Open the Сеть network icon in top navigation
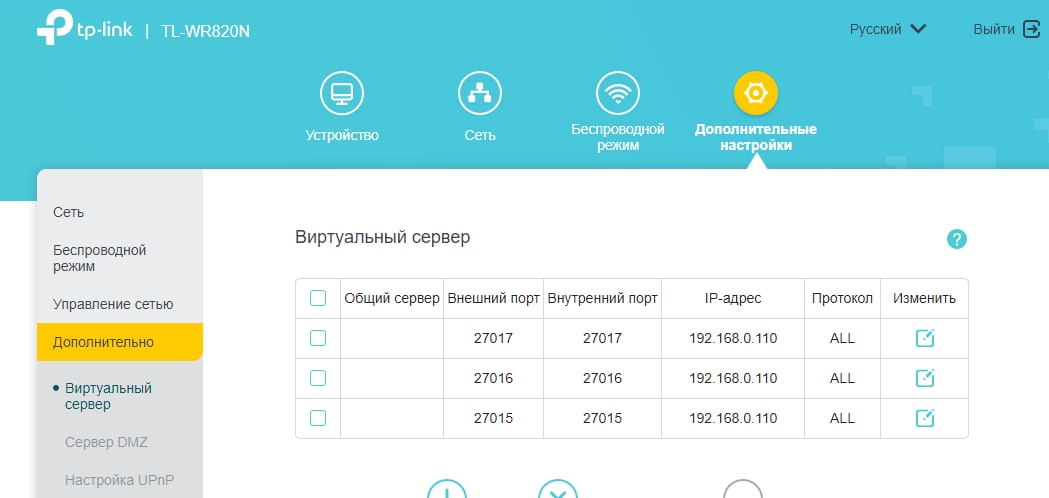The height and width of the screenshot is (498, 1049). click(480, 94)
